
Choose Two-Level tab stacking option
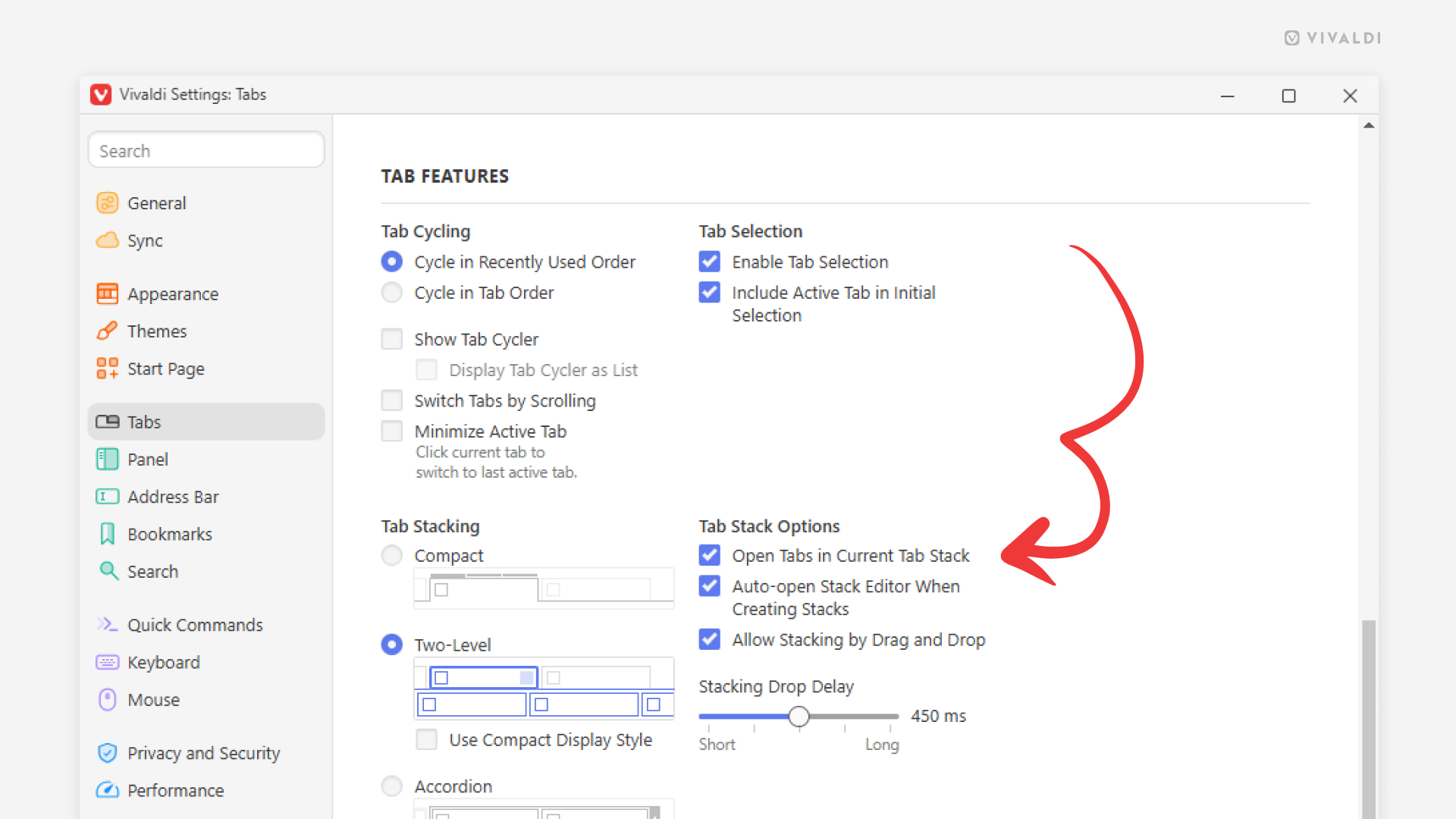click(392, 645)
